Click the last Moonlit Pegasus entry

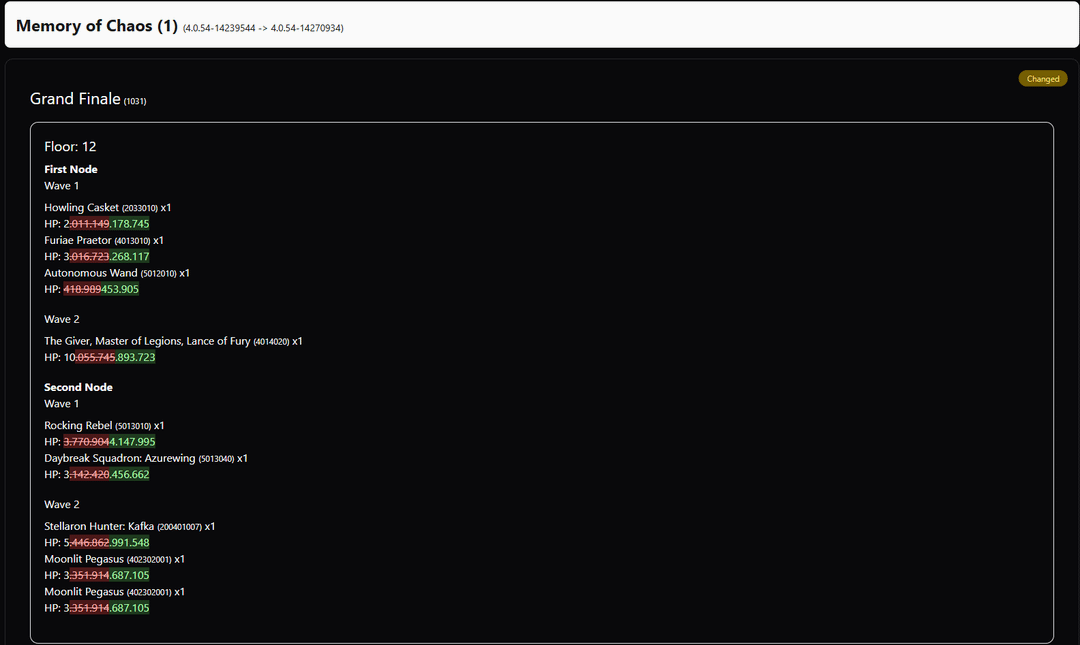114,592
